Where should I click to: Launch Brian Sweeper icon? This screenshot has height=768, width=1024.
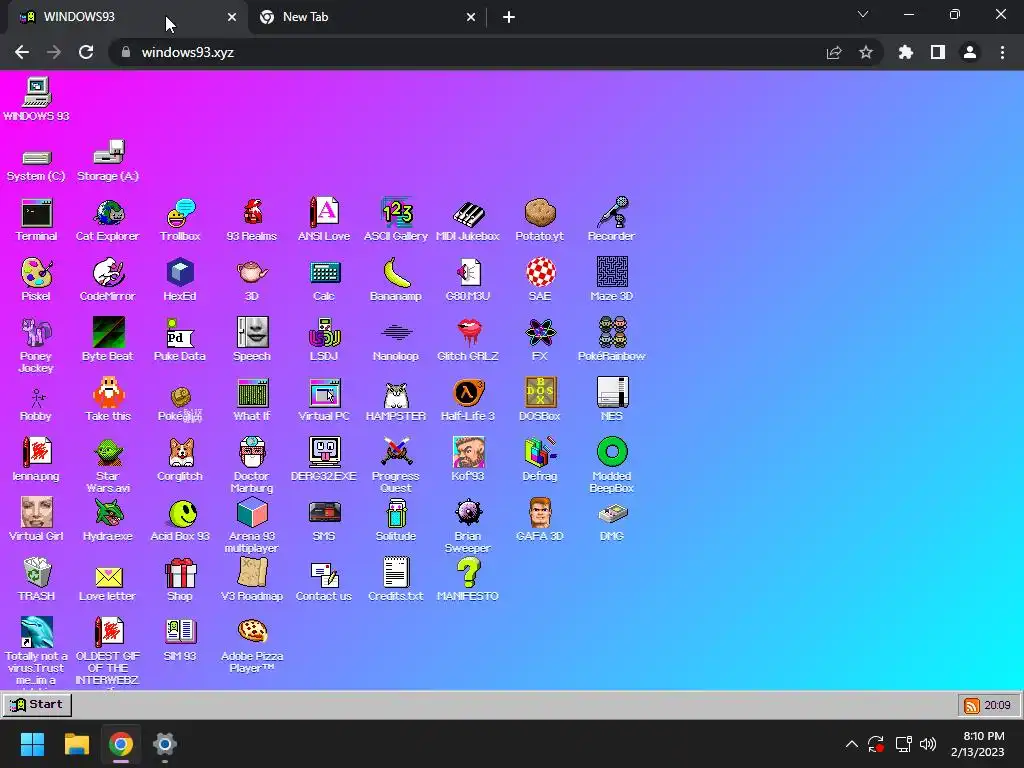[468, 526]
